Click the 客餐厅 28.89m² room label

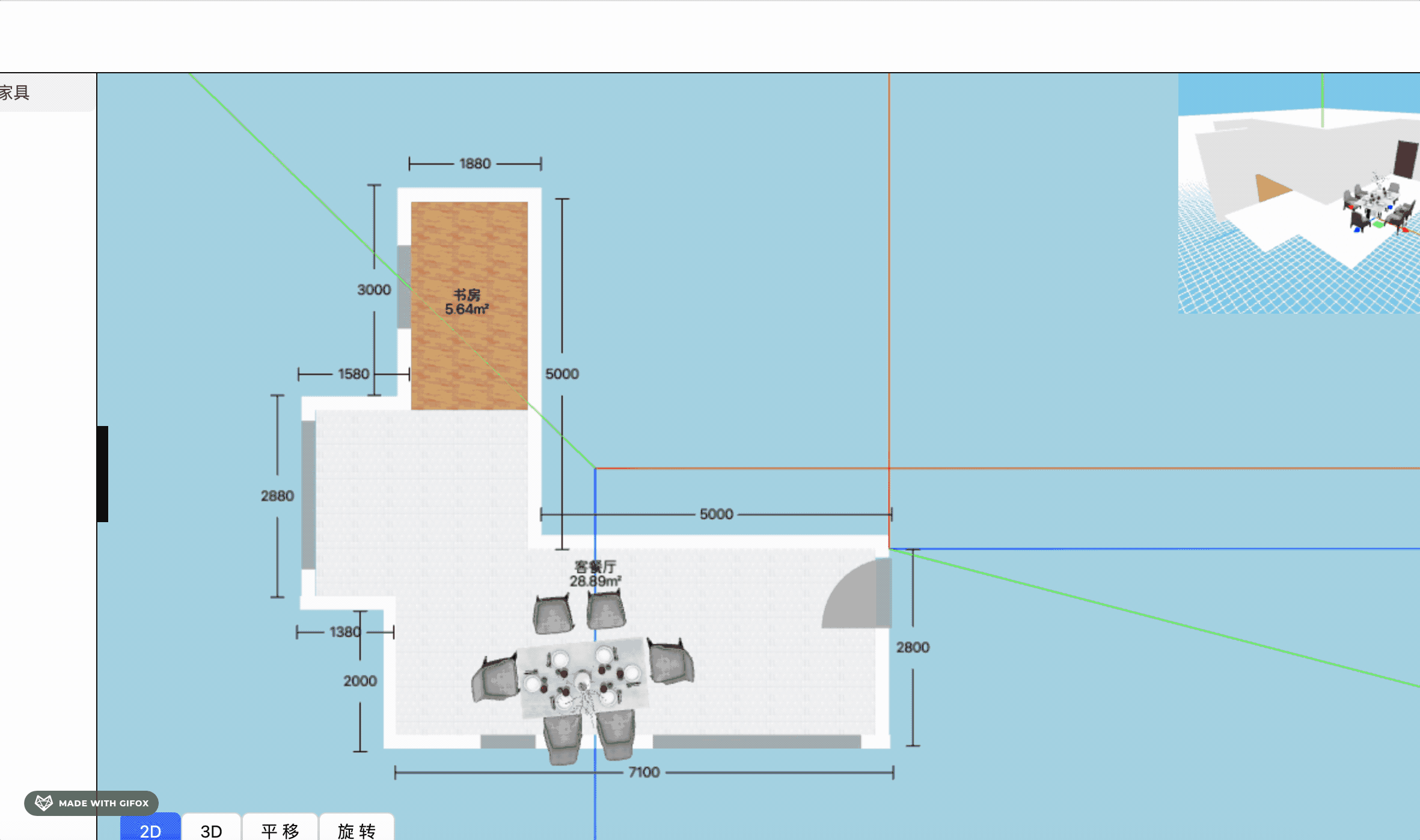coord(595,574)
